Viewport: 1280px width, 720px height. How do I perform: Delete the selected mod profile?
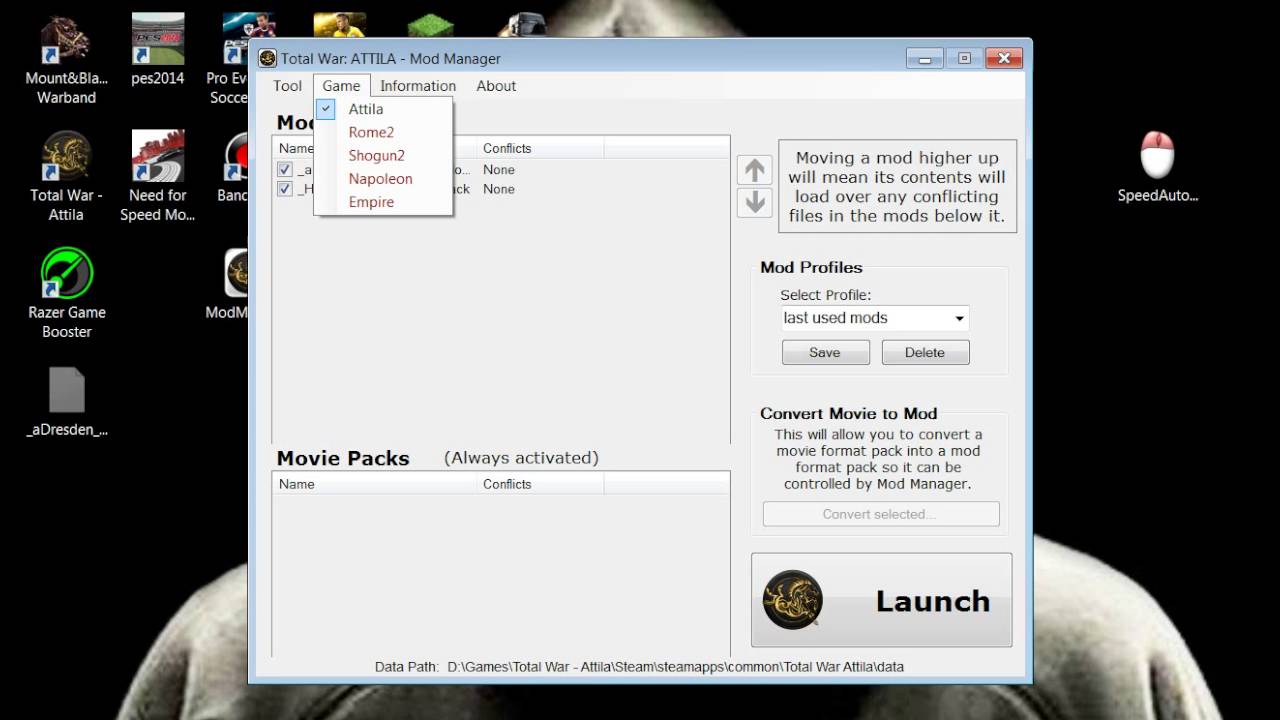click(x=925, y=352)
